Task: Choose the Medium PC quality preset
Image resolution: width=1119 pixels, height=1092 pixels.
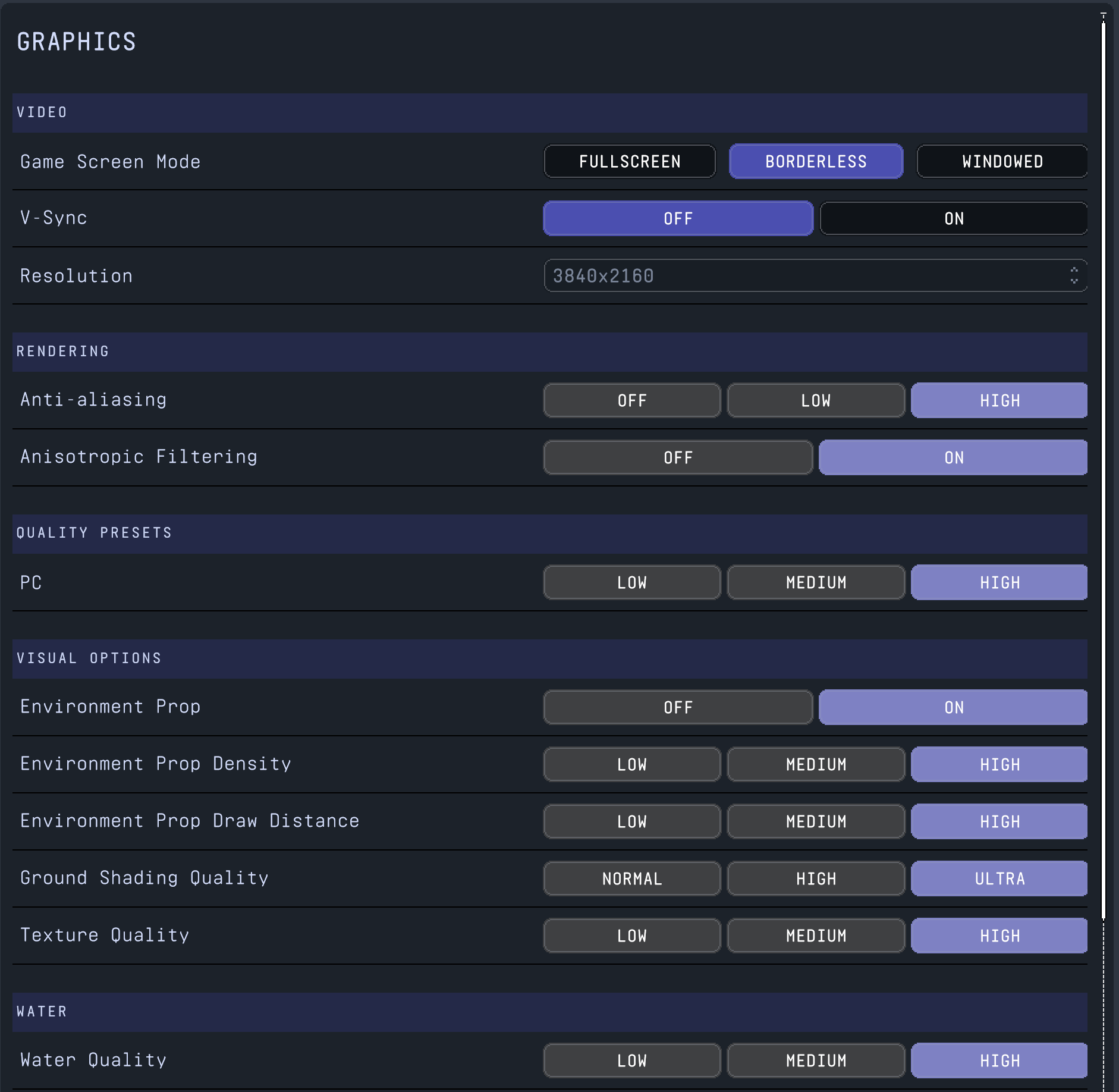Action: 816,582
